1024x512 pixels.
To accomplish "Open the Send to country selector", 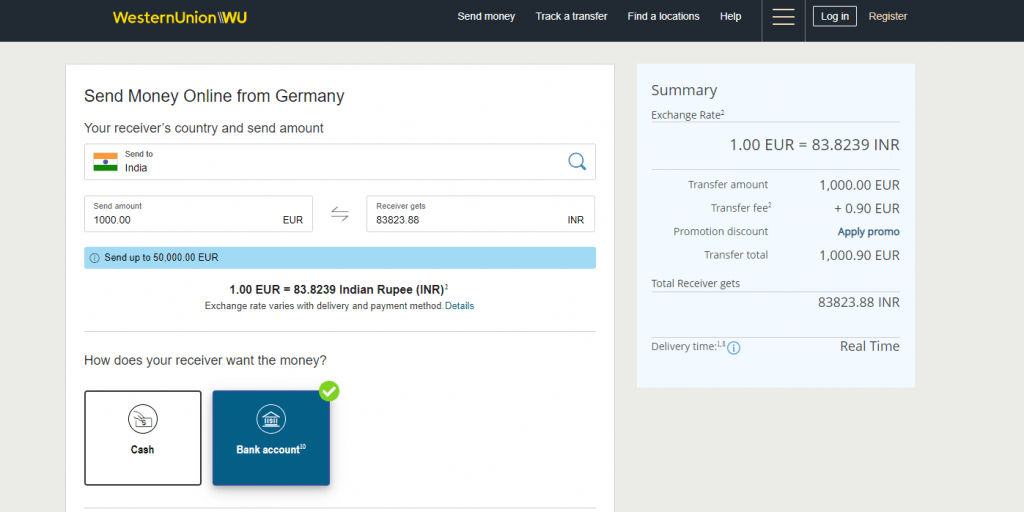I will click(x=340, y=162).
